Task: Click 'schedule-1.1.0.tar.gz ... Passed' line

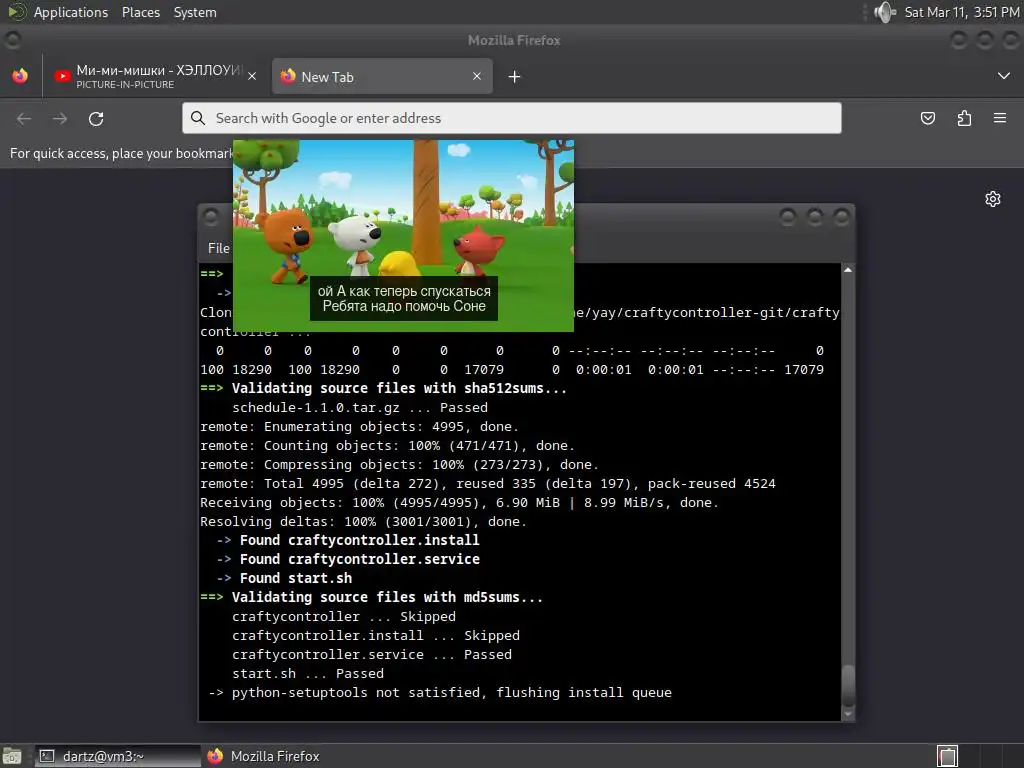Action: (x=360, y=408)
